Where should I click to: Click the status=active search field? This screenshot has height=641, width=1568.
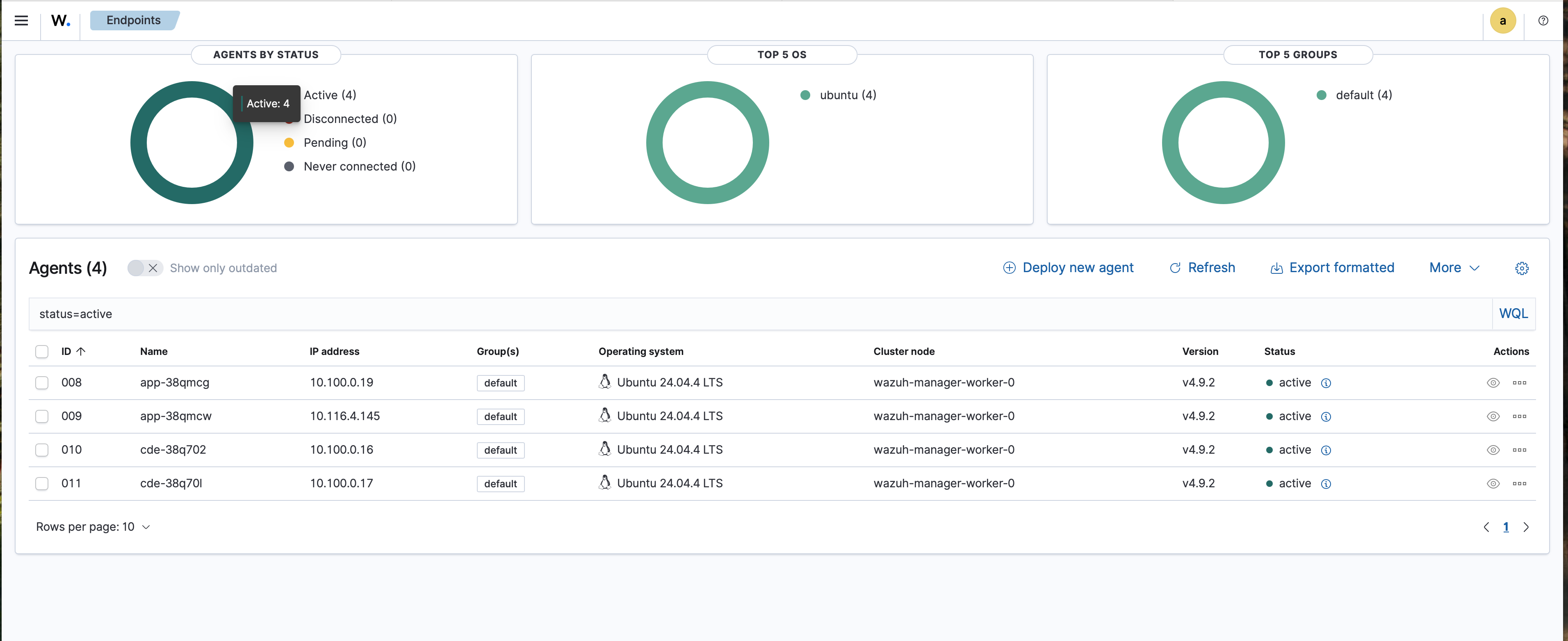pyautogui.click(x=760, y=314)
